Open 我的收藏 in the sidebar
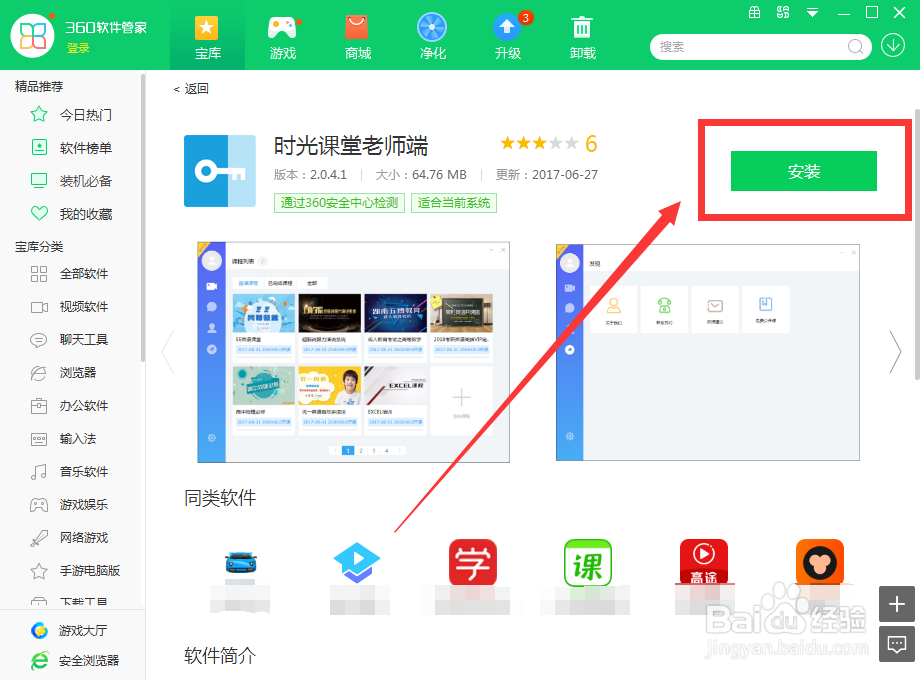This screenshot has width=920, height=680. pos(72,214)
